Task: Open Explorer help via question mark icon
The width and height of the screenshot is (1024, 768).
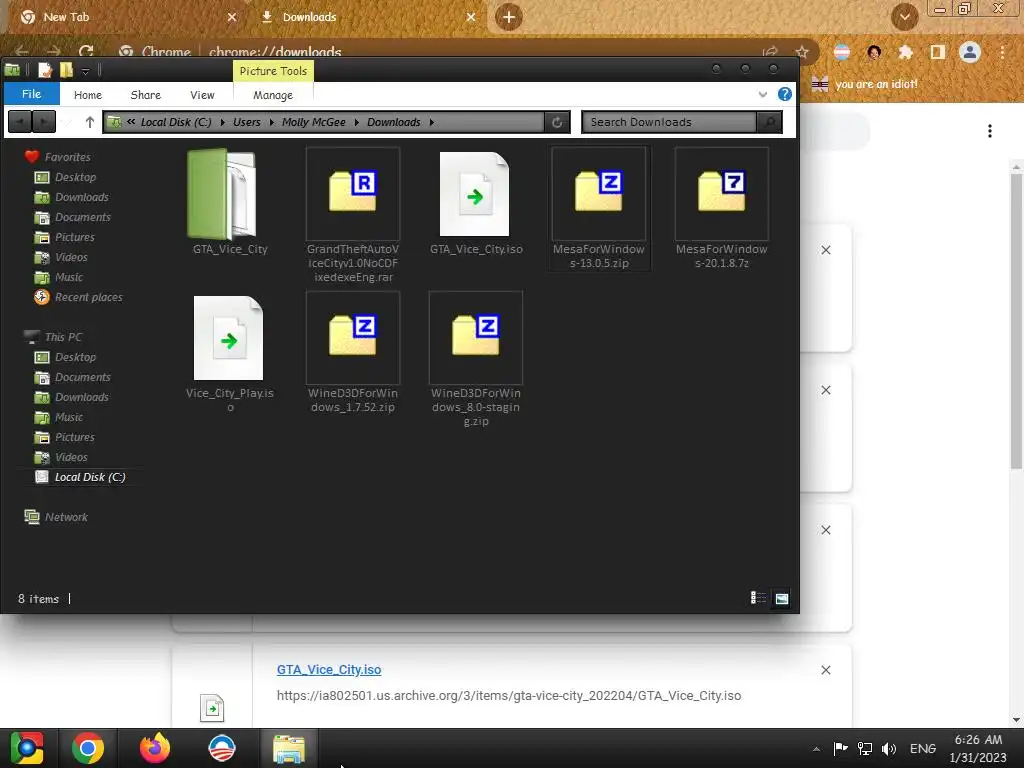Action: (785, 94)
